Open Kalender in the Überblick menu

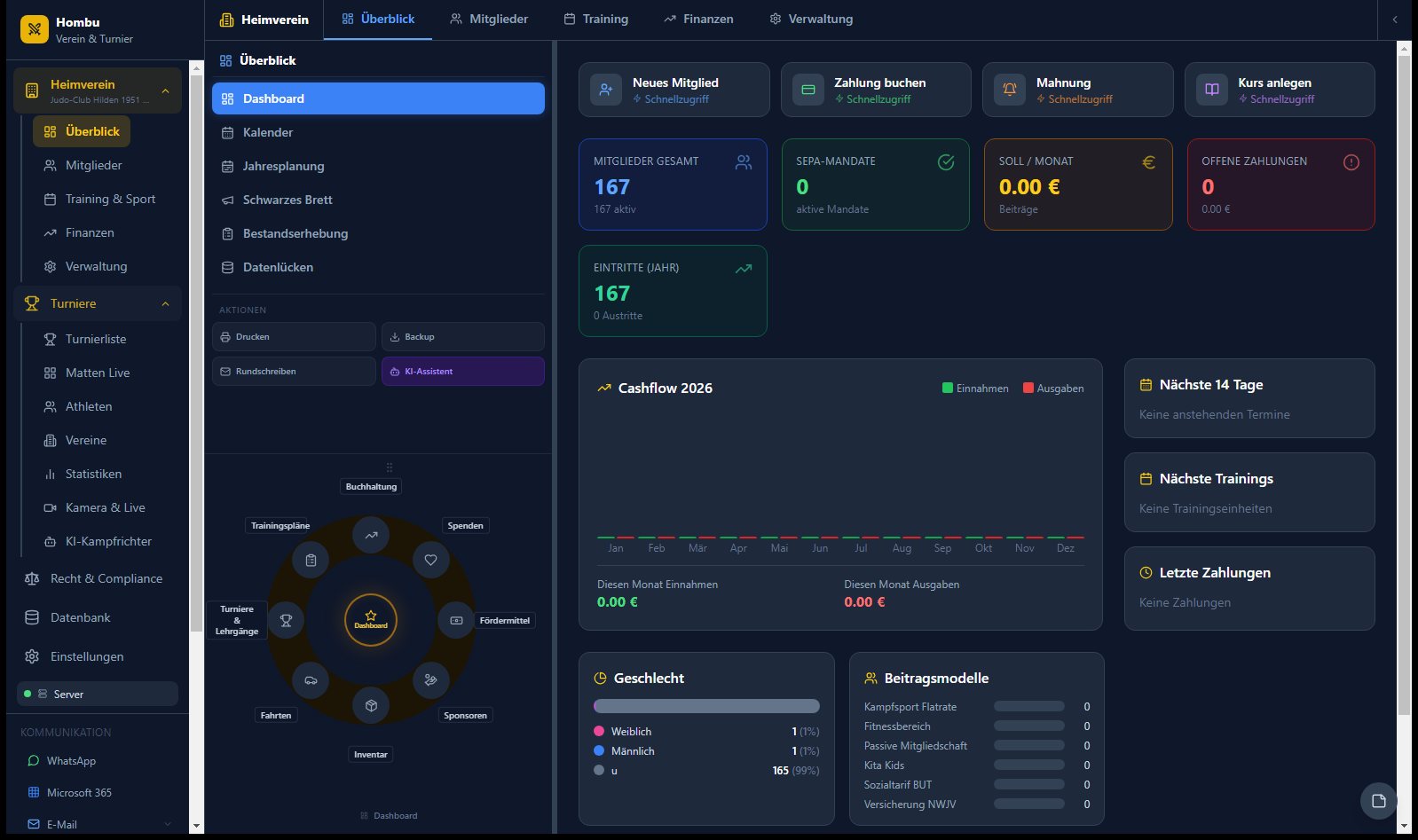click(378, 132)
